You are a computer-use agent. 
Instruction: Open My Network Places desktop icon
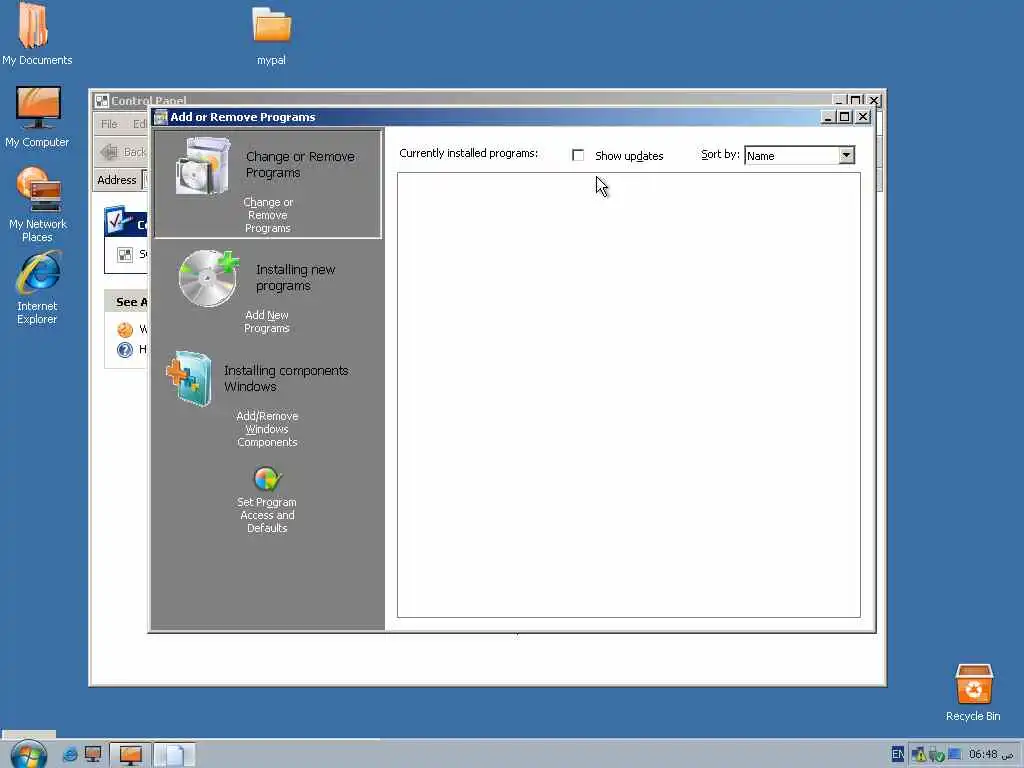pyautogui.click(x=39, y=189)
